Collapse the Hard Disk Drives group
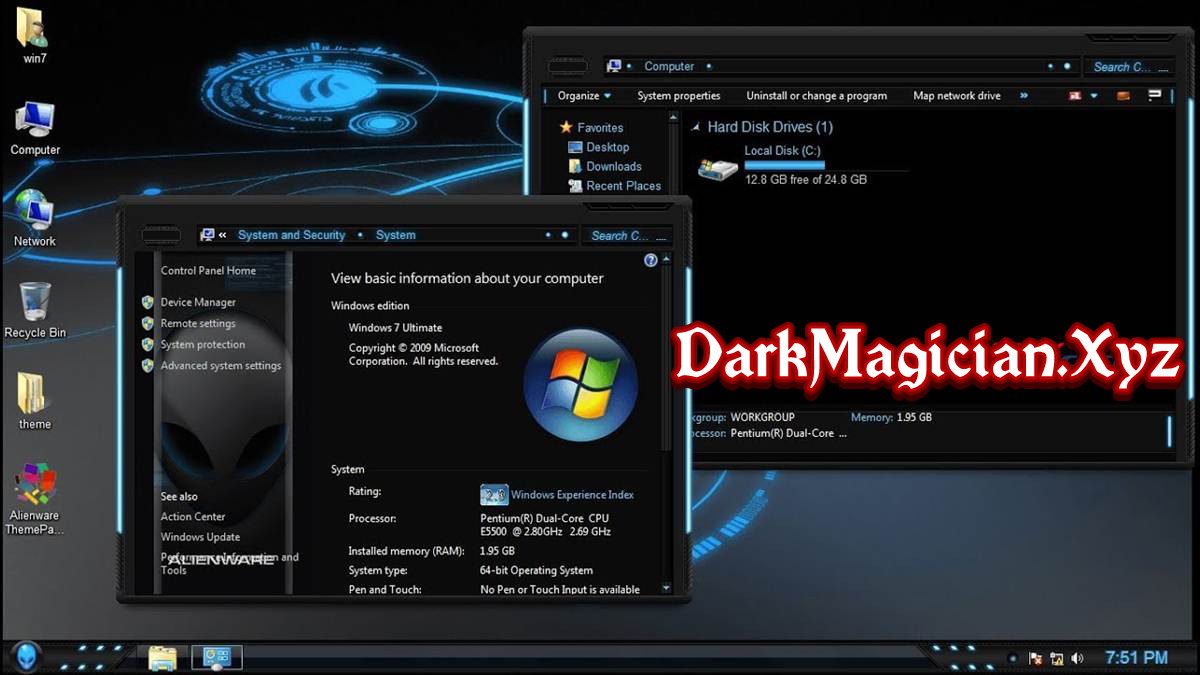Viewport: 1200px width, 675px height. click(696, 127)
